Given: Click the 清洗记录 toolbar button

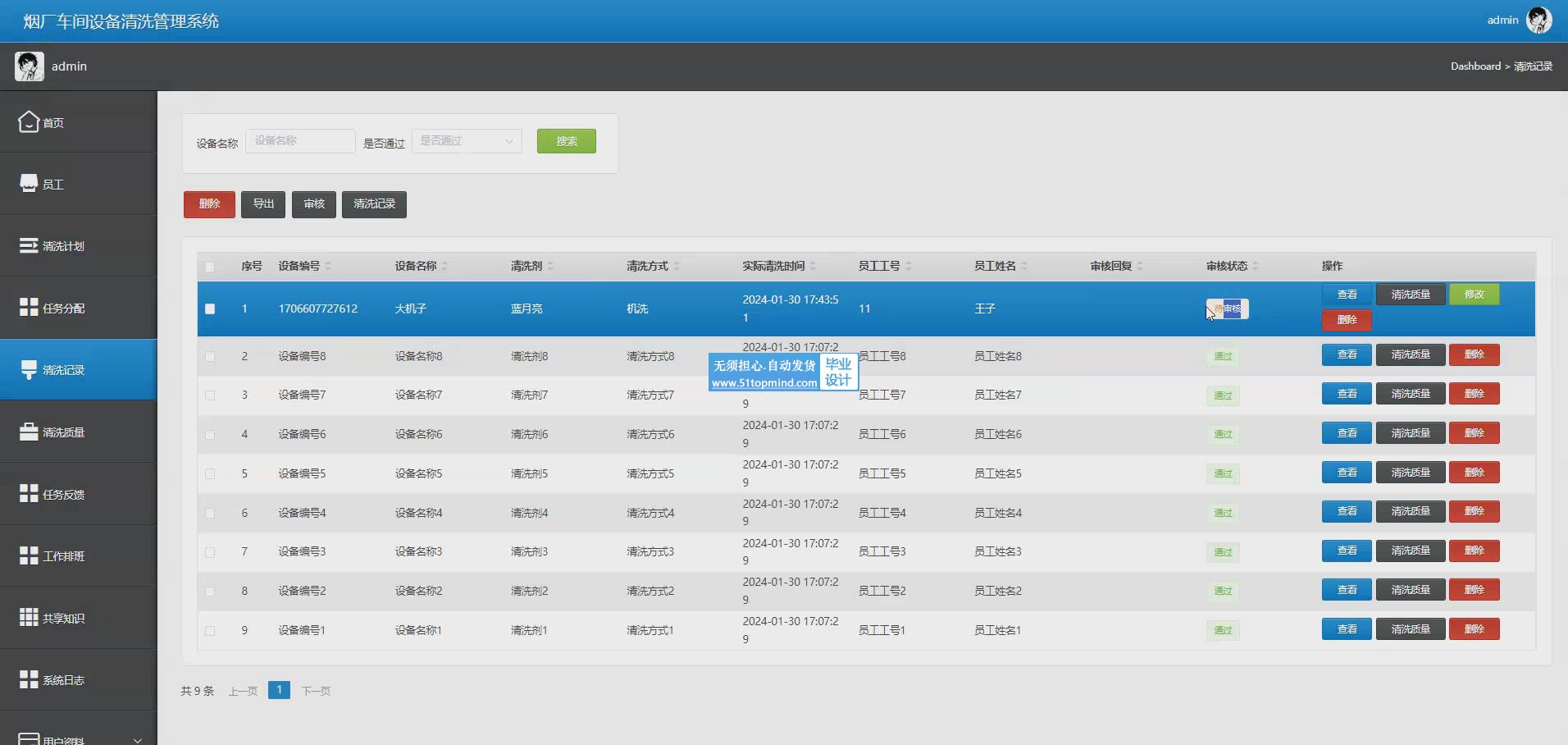Looking at the screenshot, I should coord(374,204).
